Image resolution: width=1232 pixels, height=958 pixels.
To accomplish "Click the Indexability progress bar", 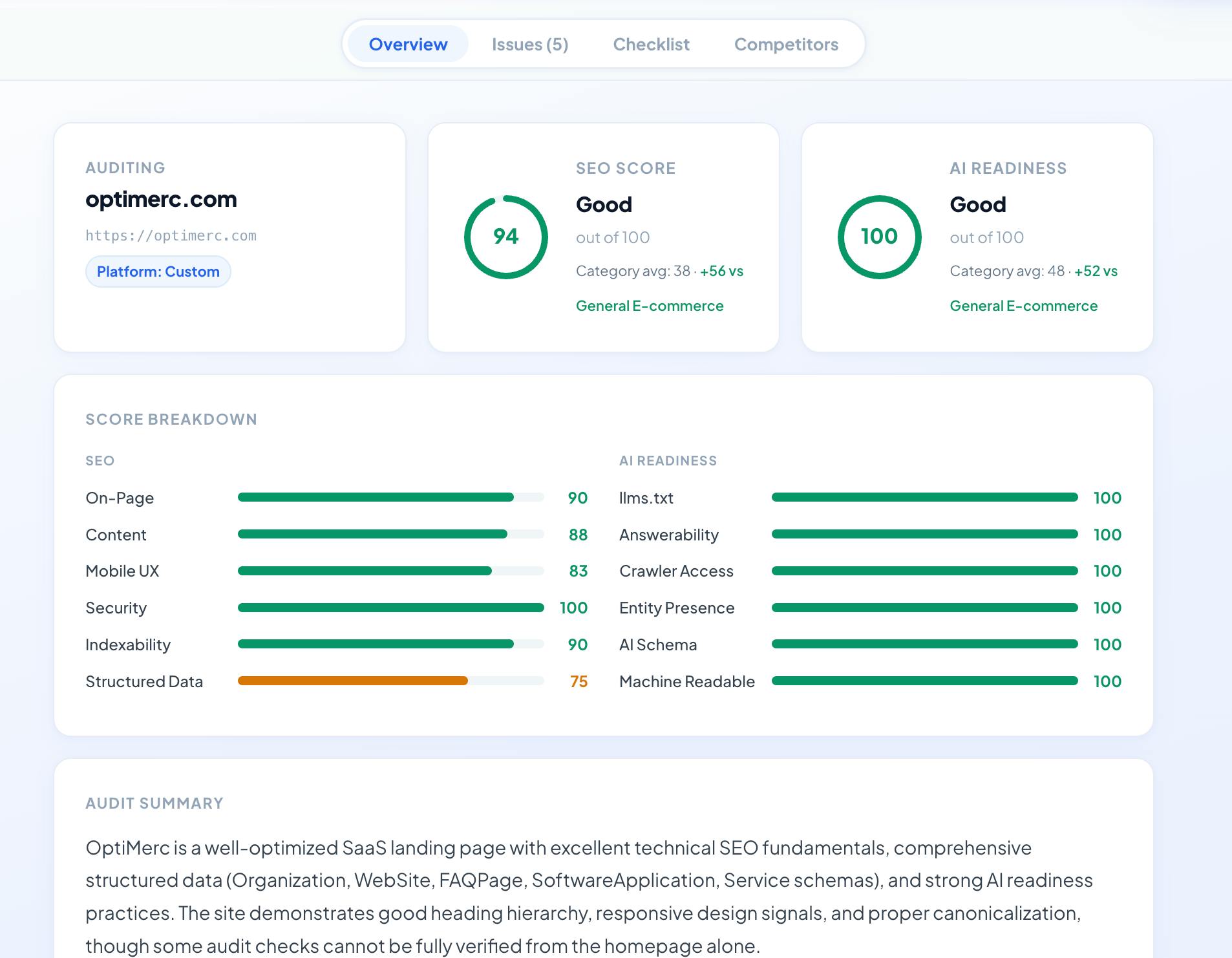I will click(391, 644).
